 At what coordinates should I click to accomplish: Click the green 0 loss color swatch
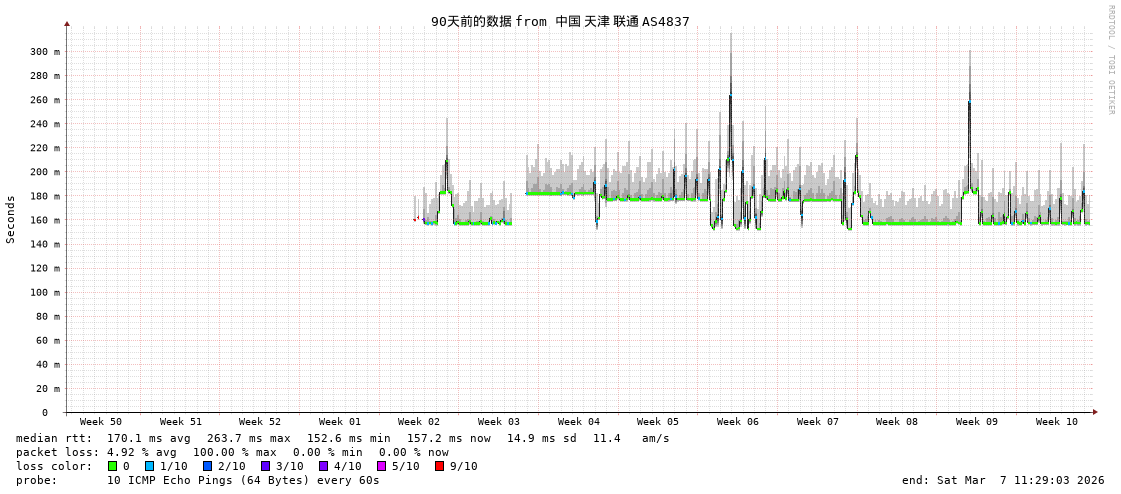[x=113, y=466]
